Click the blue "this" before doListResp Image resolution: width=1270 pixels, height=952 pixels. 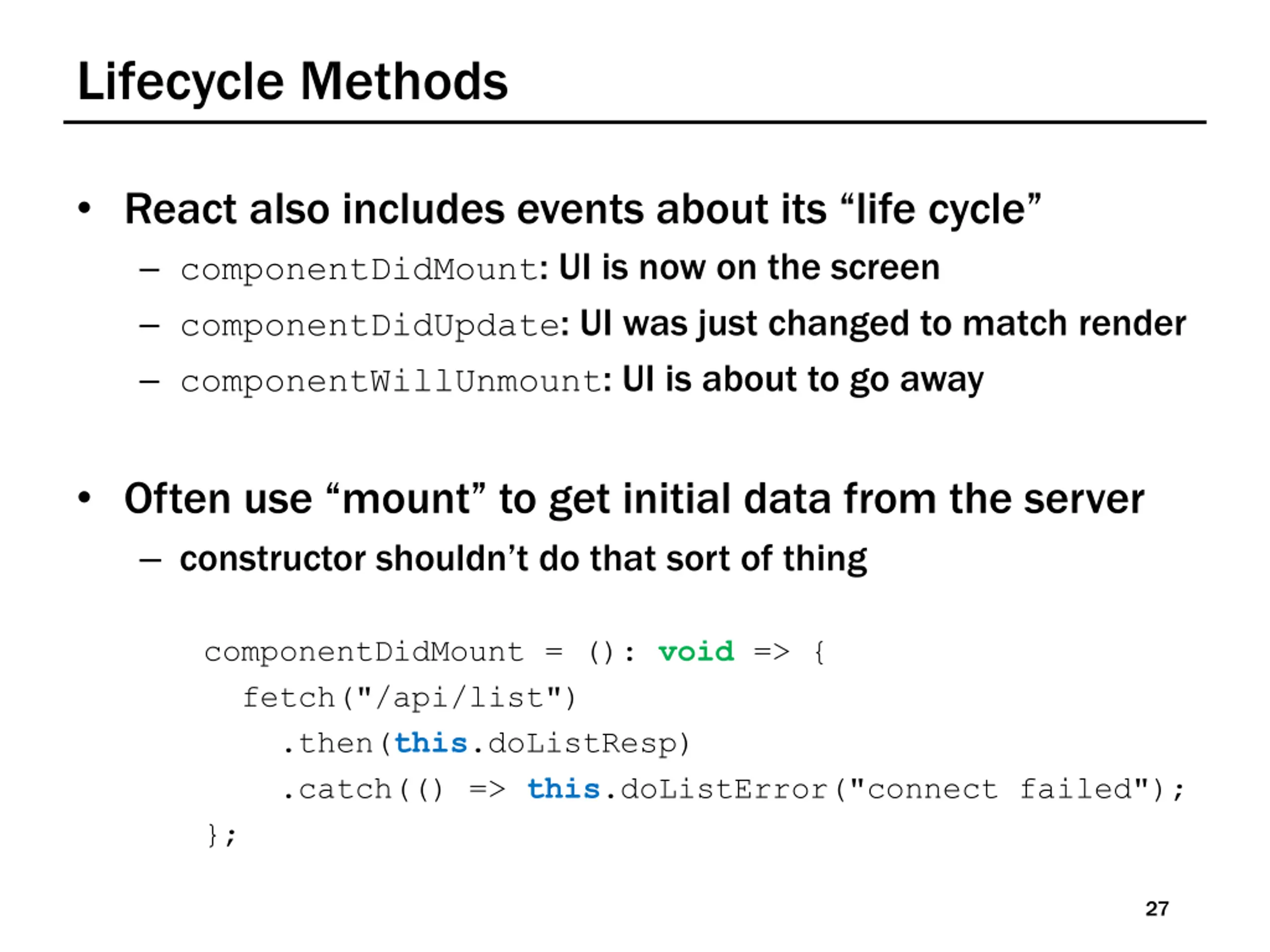[x=431, y=744]
